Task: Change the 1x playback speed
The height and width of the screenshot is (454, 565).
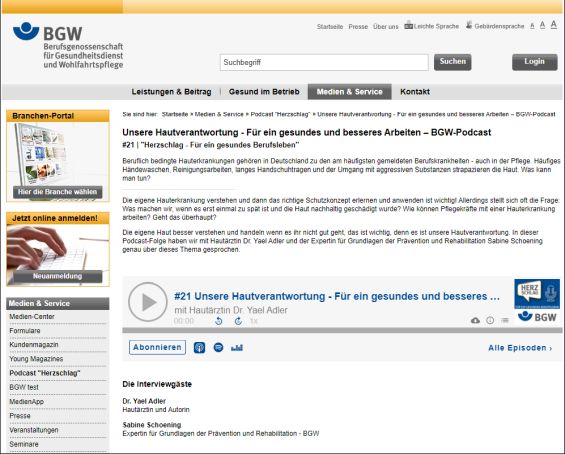Action: [x=254, y=321]
